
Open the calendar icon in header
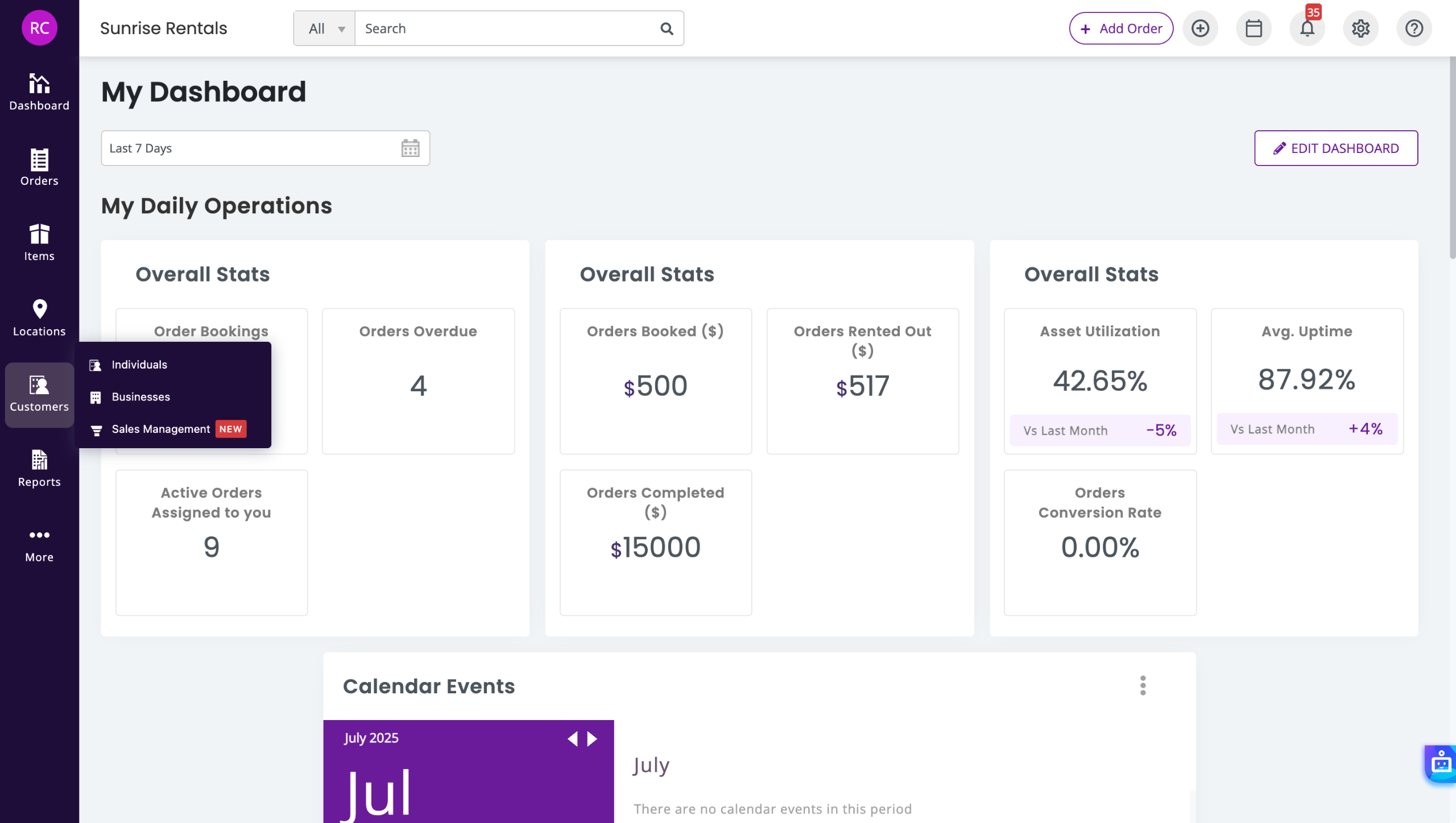(x=1254, y=28)
